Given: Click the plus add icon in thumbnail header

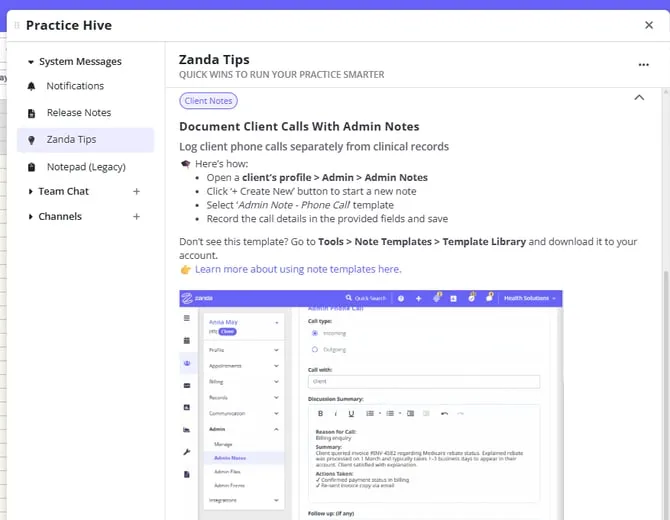Looking at the screenshot, I should click(418, 299).
